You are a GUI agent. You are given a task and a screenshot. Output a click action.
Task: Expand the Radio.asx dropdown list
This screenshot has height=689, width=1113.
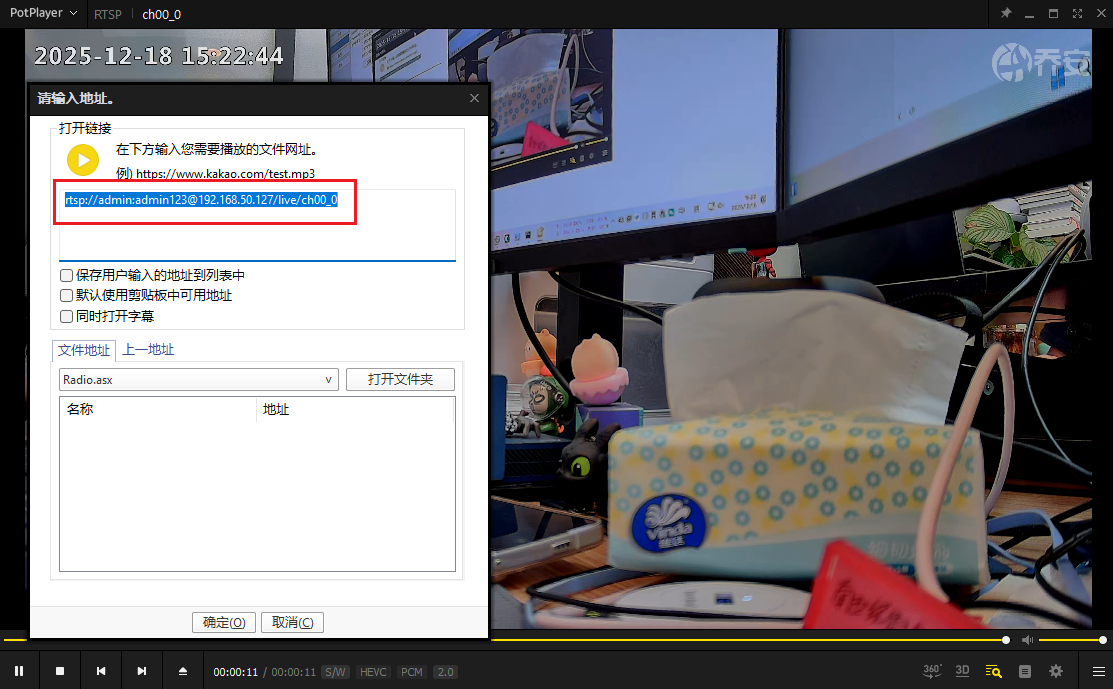(x=329, y=380)
